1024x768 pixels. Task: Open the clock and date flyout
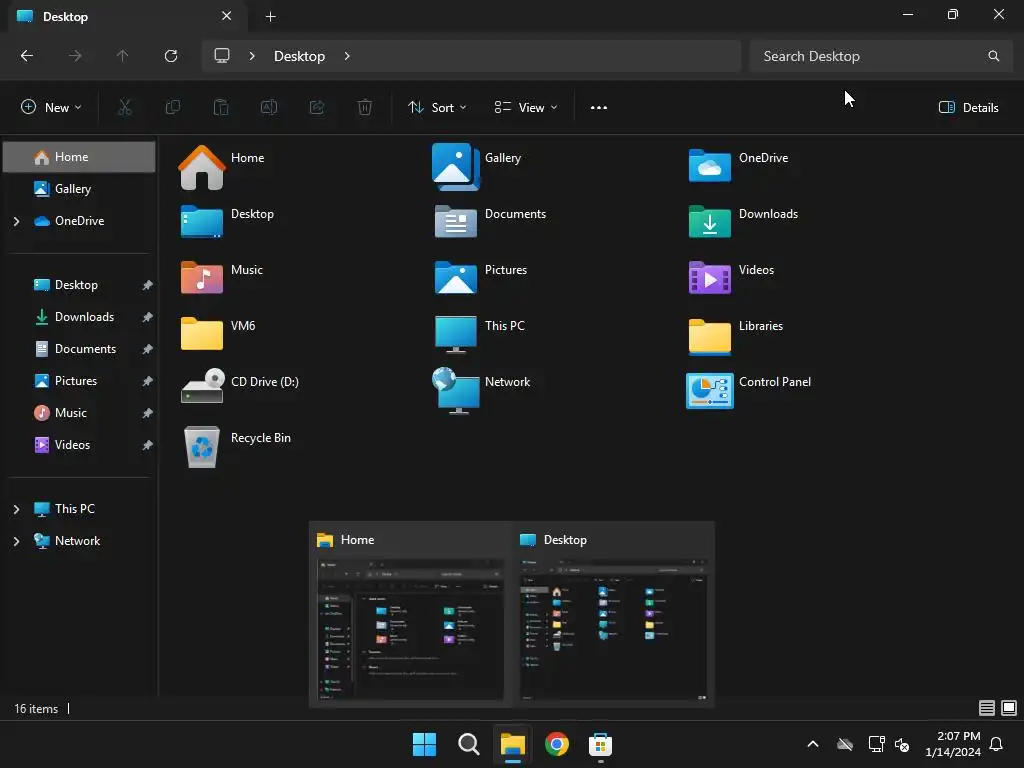953,744
